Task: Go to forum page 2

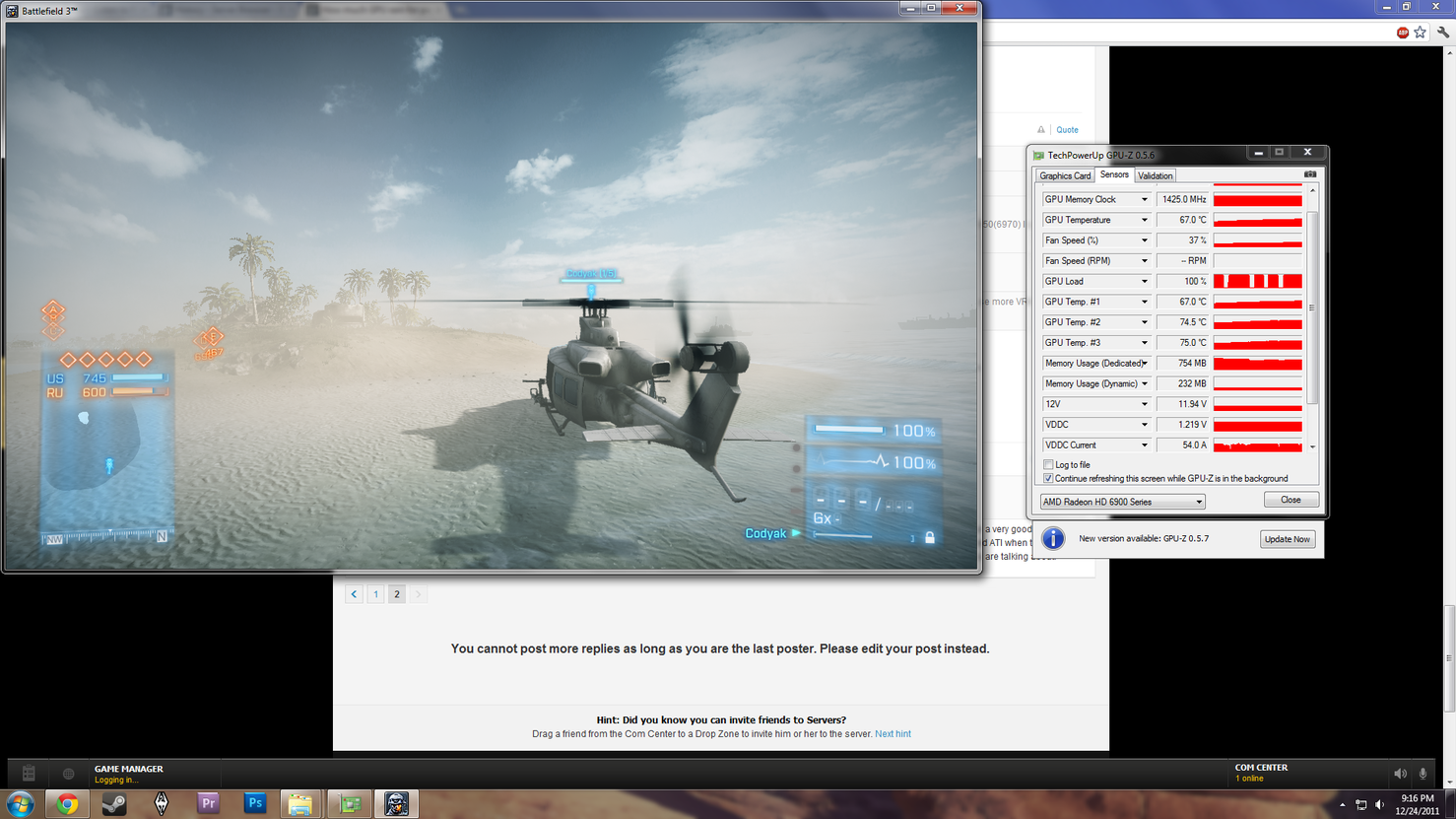Action: (x=397, y=594)
